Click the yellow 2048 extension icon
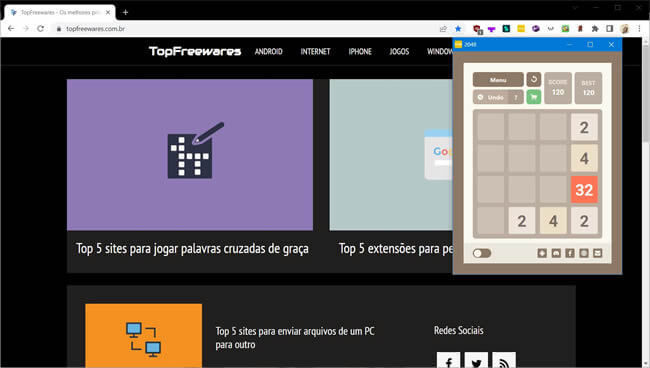 [x=521, y=29]
